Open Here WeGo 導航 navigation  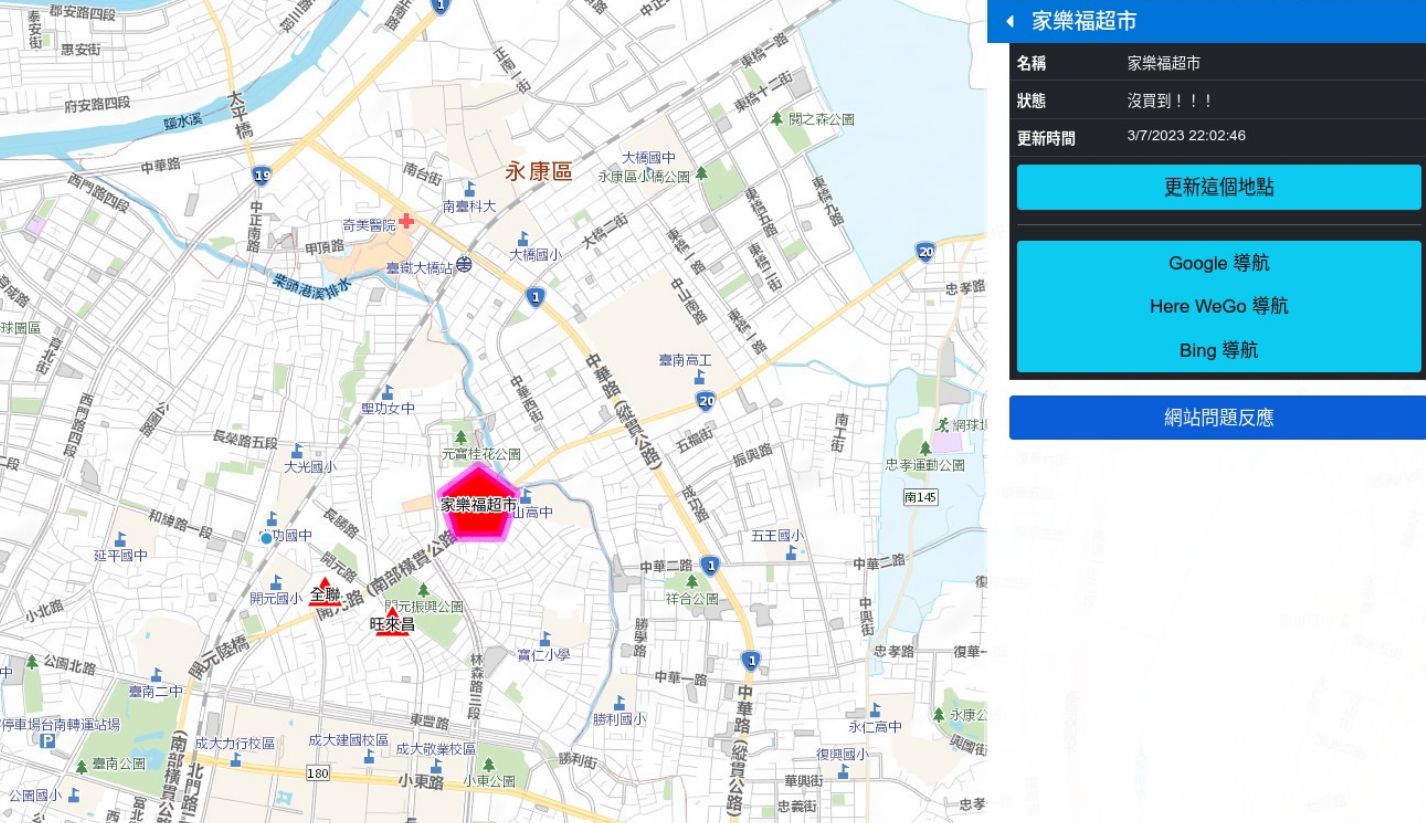1218,306
